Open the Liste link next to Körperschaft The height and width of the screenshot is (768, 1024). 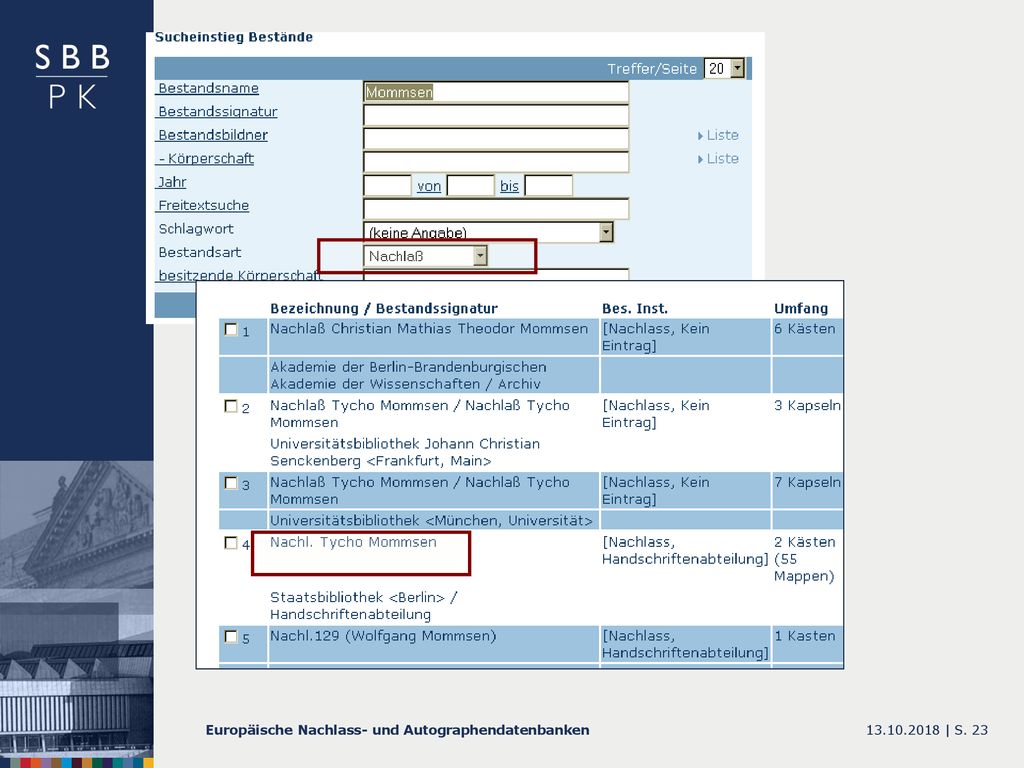tap(718, 159)
